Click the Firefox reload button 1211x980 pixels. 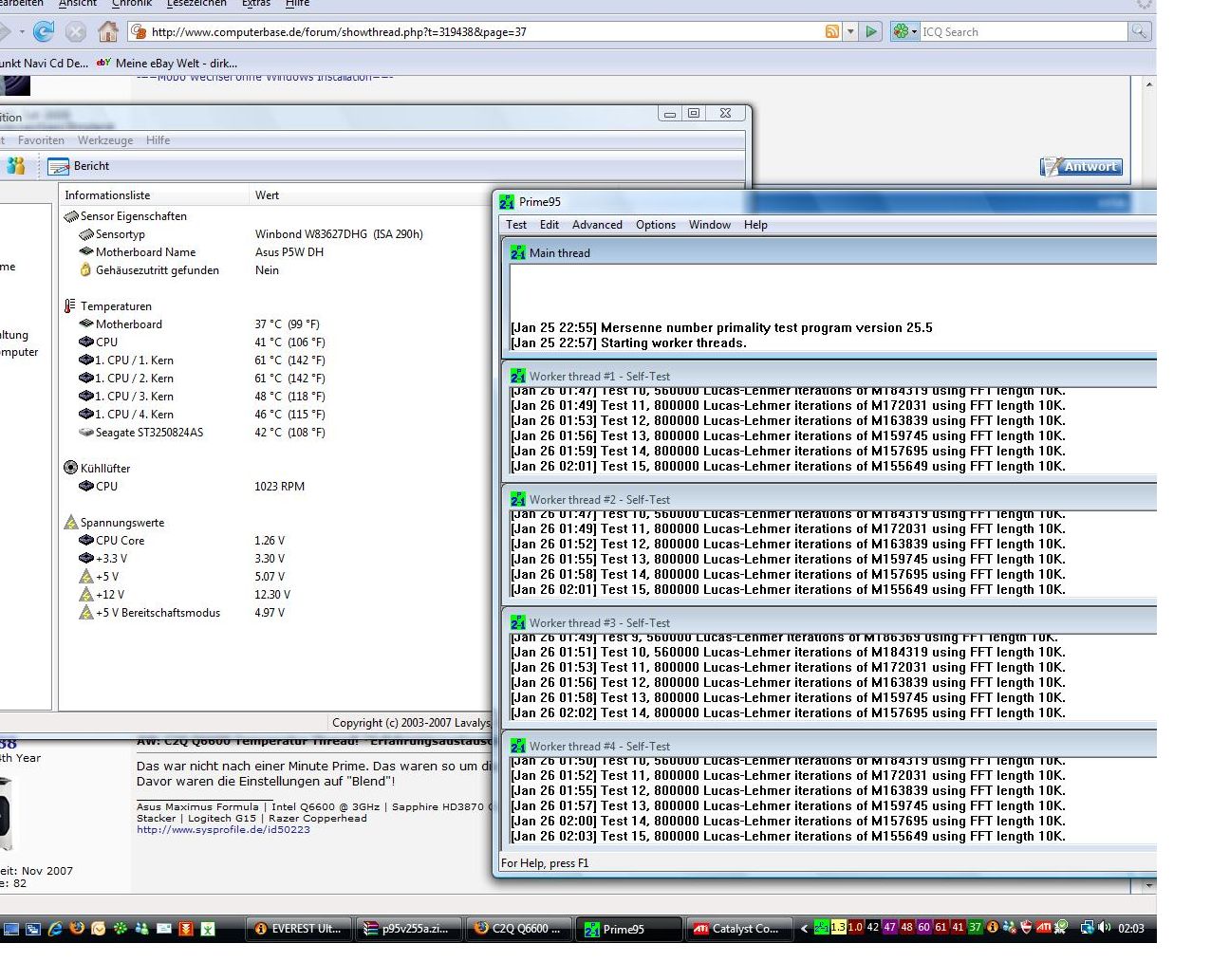[44, 32]
